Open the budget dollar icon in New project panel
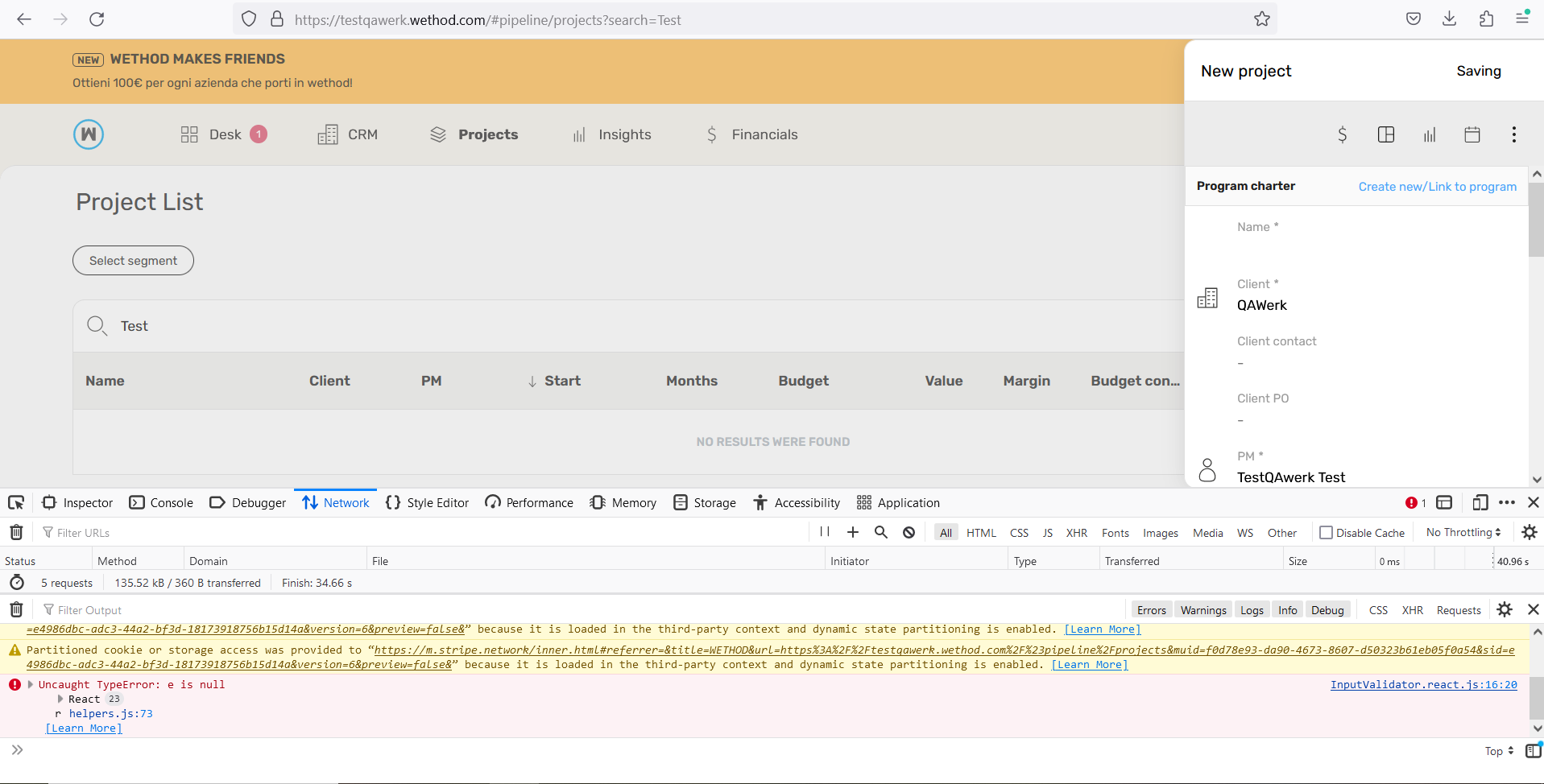Image resolution: width=1544 pixels, height=784 pixels. click(x=1342, y=134)
